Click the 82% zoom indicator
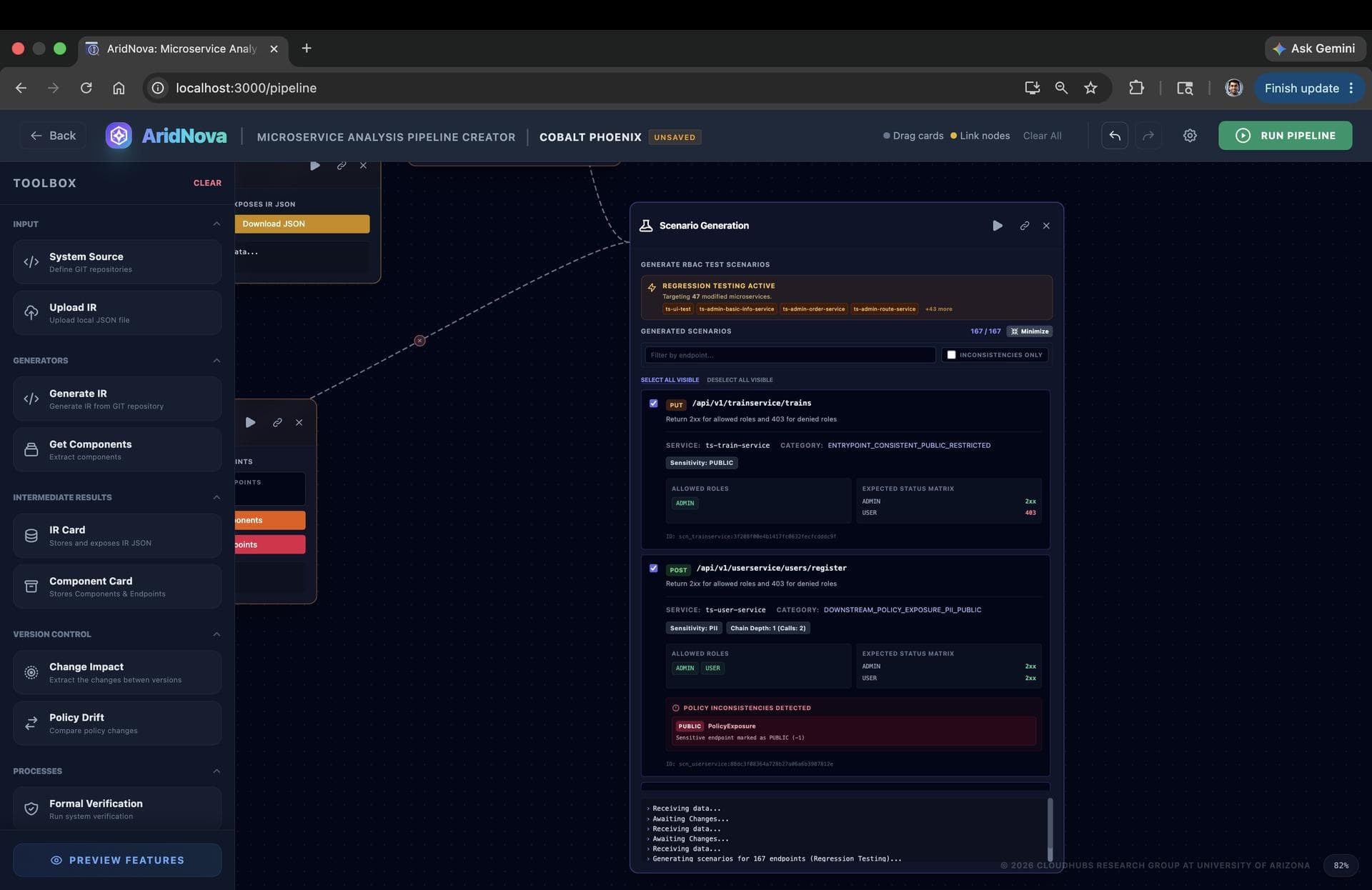1372x890 pixels. click(x=1341, y=865)
